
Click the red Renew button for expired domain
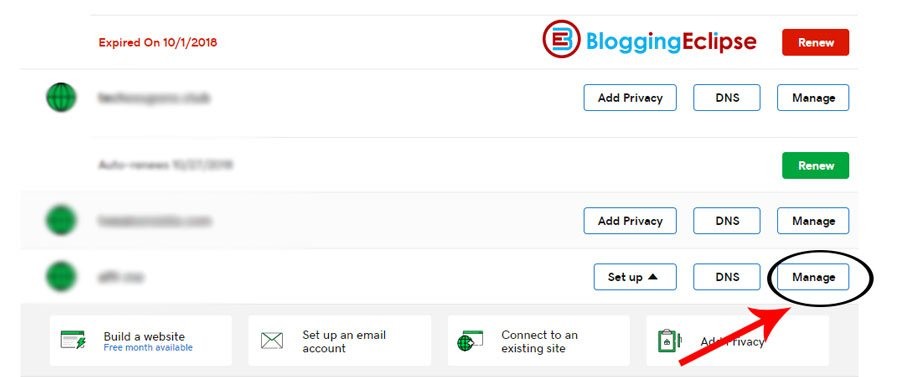[x=815, y=42]
